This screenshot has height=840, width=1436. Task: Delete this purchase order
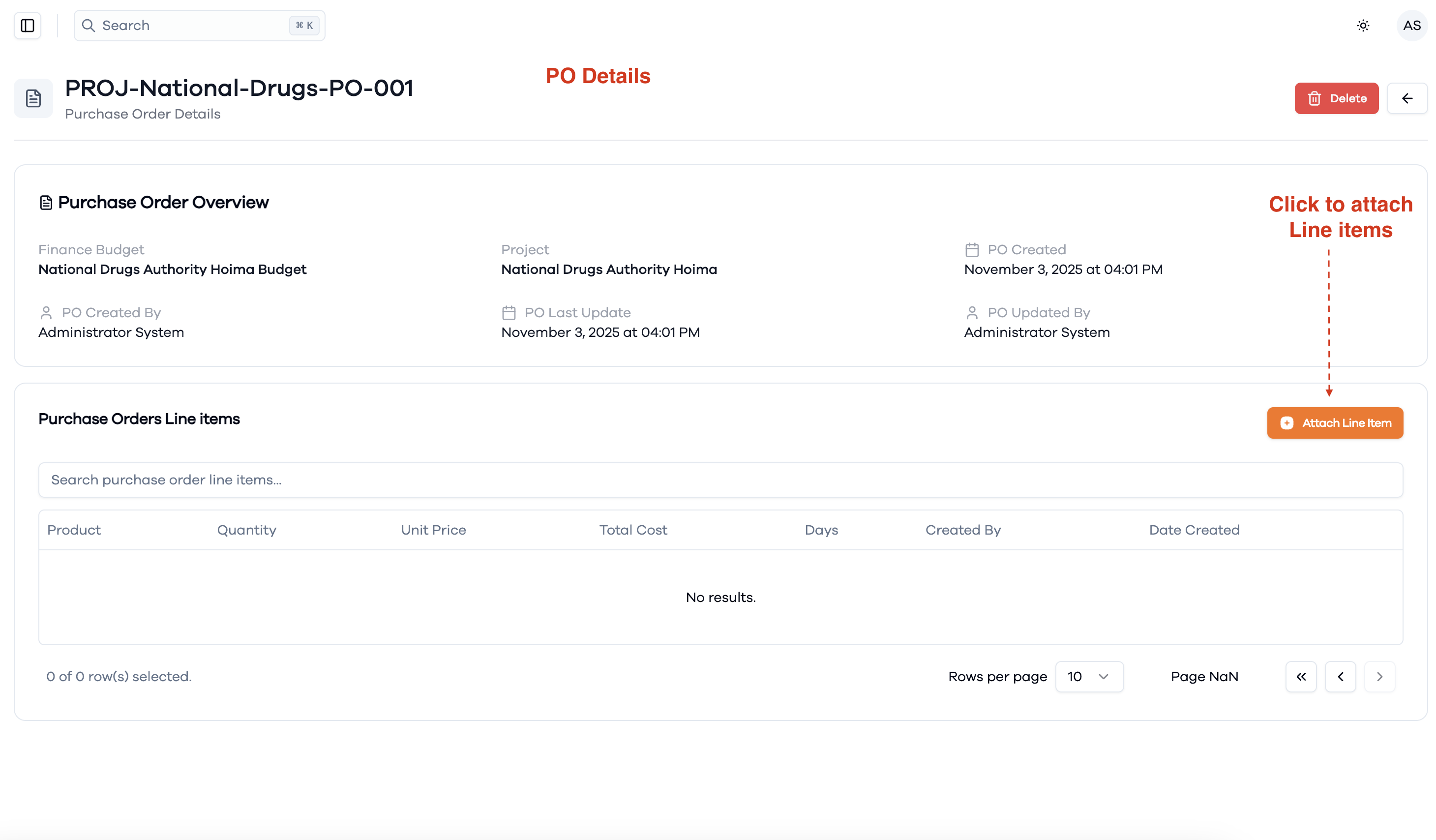[1336, 98]
